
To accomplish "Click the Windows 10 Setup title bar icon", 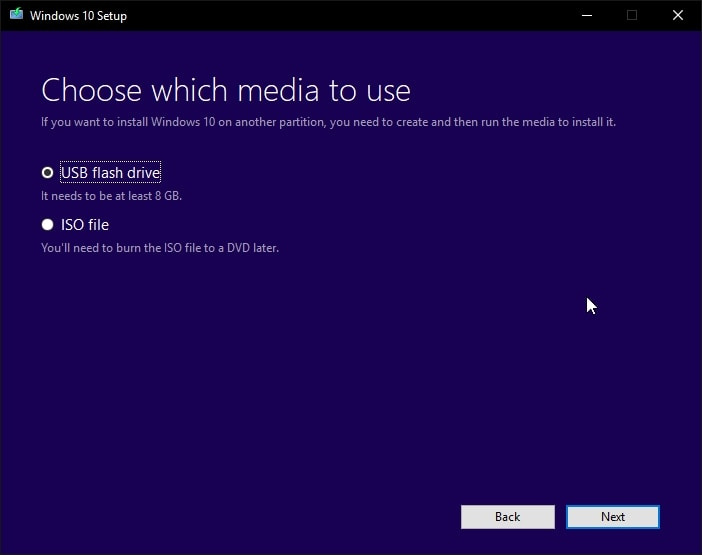I will 16,15.
